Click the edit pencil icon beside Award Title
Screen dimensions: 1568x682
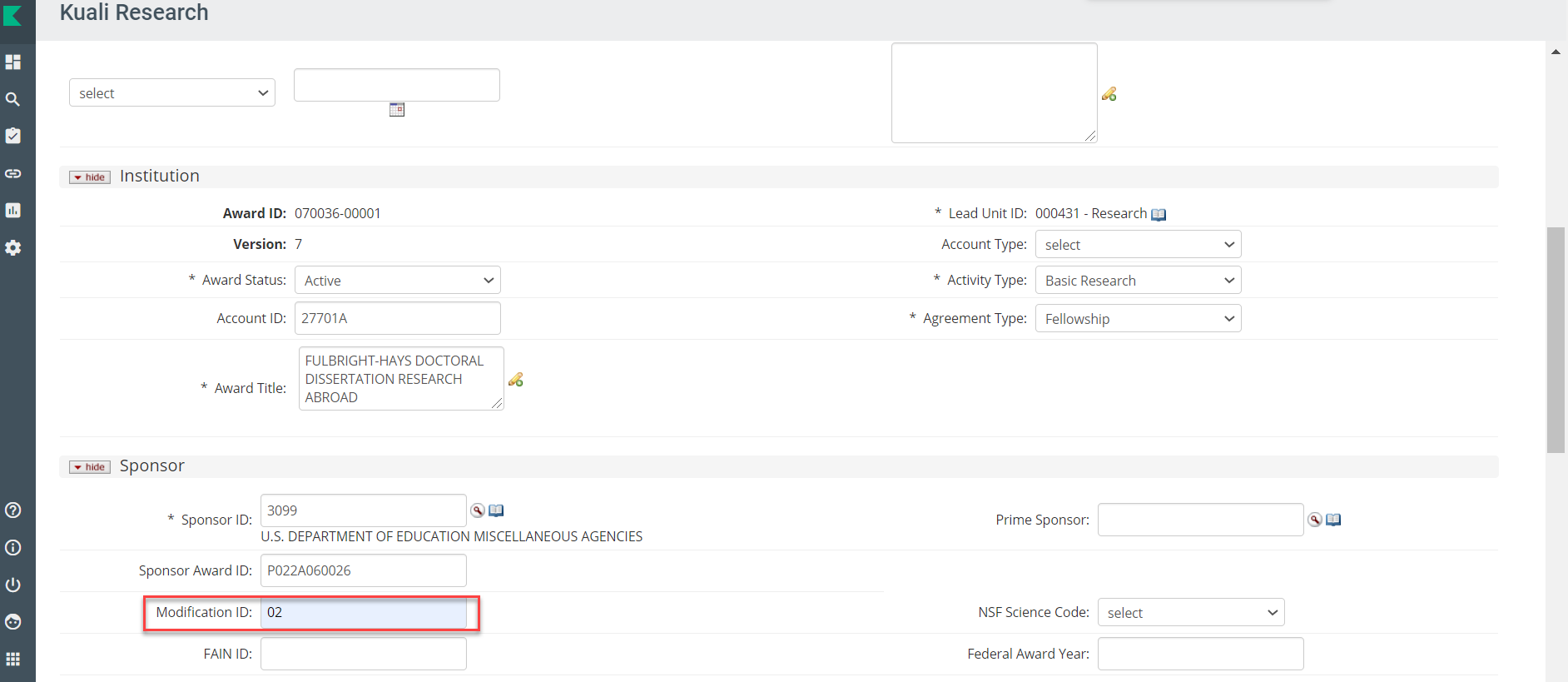(515, 380)
